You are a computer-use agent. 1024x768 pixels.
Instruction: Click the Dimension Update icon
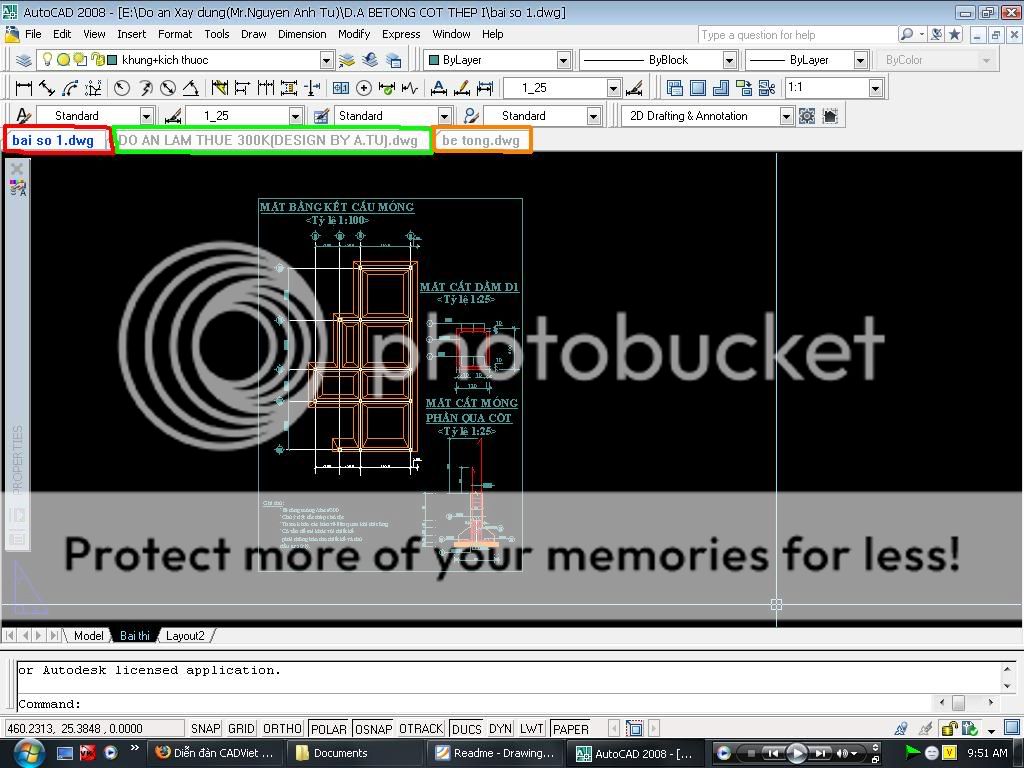click(485, 88)
